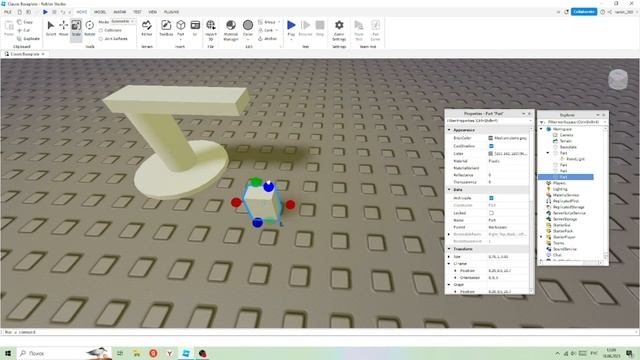Click the BrickColor property swatch
The height and width of the screenshot is (360, 640).
point(491,138)
